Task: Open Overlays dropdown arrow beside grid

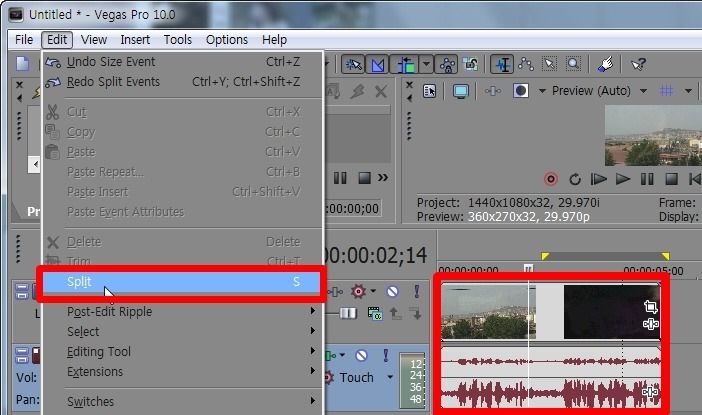Action: coord(688,91)
